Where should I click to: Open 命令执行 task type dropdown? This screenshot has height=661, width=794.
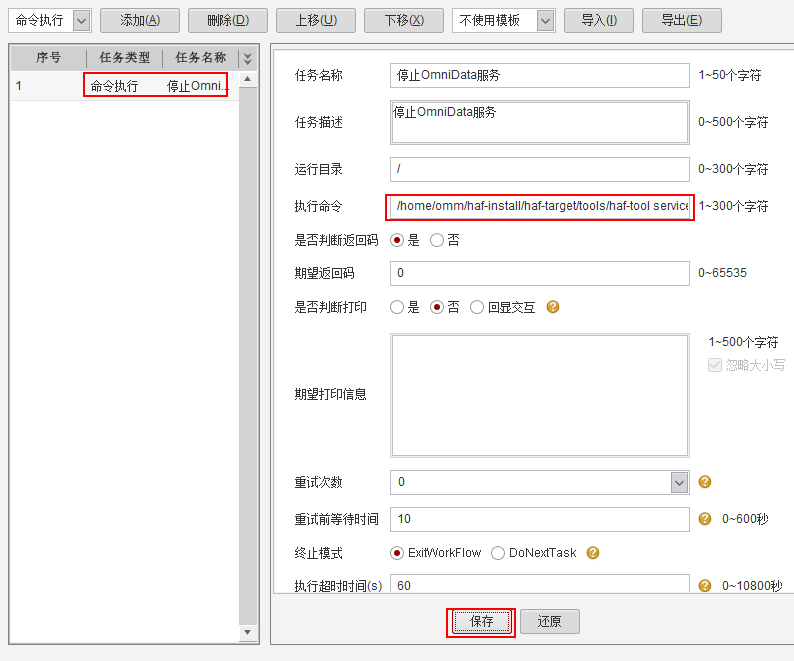point(82,21)
